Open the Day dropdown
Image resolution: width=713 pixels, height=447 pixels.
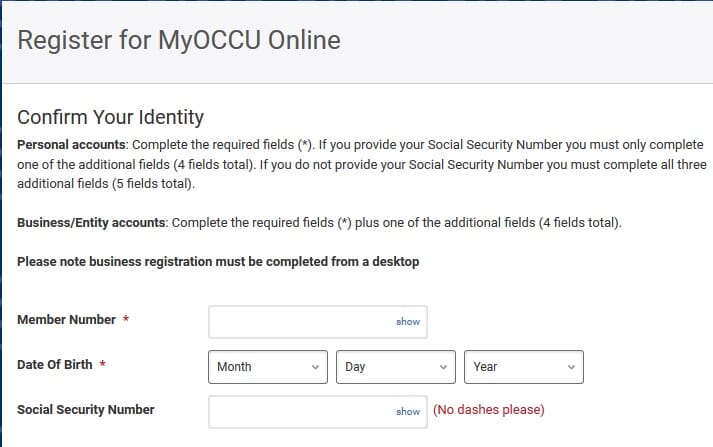coord(396,367)
